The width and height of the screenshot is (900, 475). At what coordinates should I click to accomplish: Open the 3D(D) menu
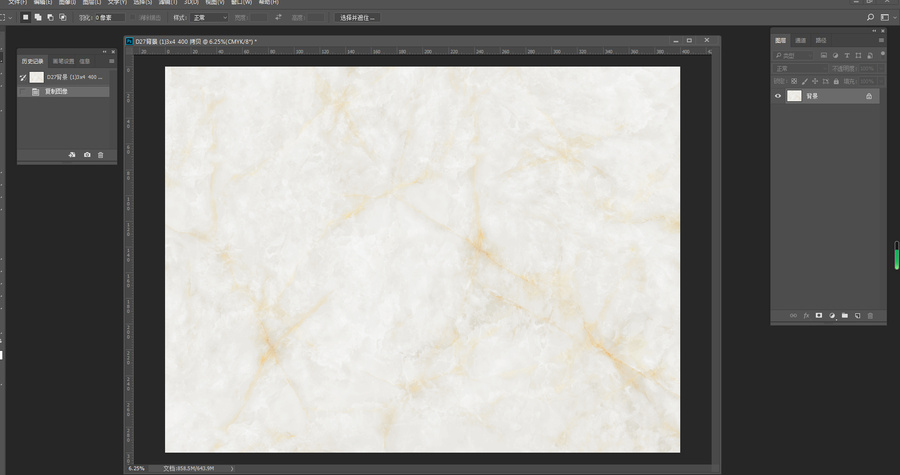pos(191,2)
